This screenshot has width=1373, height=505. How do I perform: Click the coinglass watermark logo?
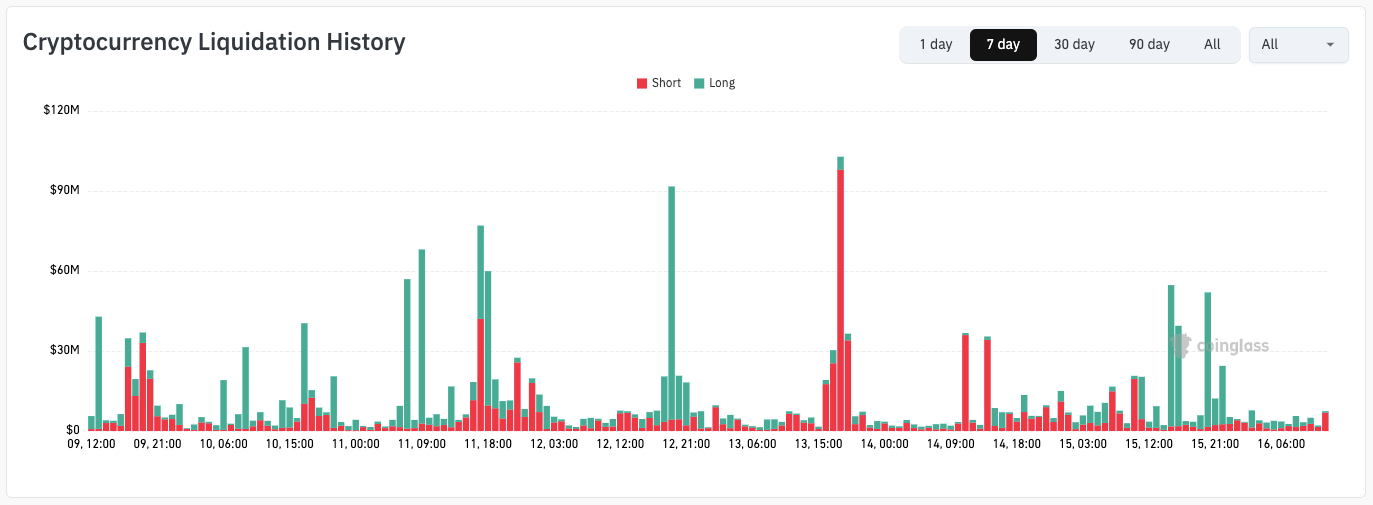[1219, 346]
